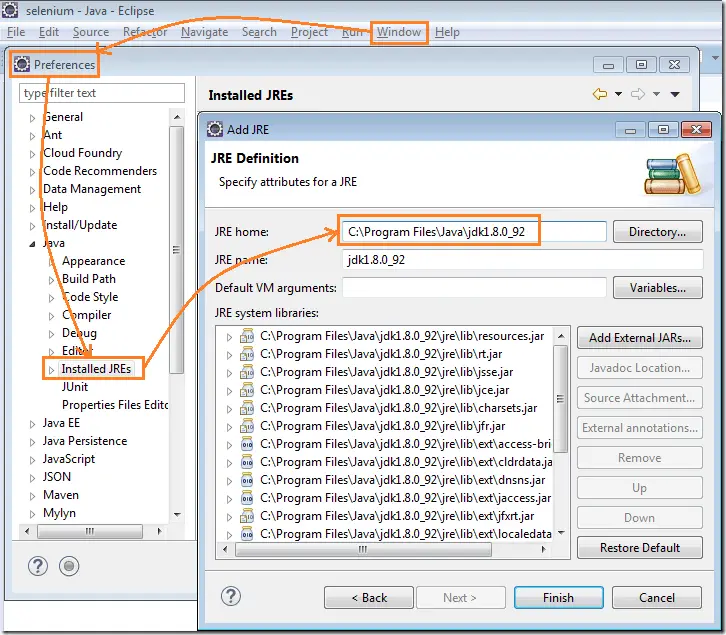Expand the Cloud Foundry preferences node

[x=32, y=154]
